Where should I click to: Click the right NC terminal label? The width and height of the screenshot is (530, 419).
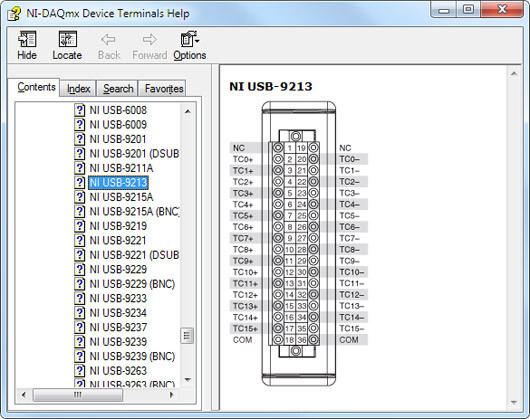pos(345,148)
